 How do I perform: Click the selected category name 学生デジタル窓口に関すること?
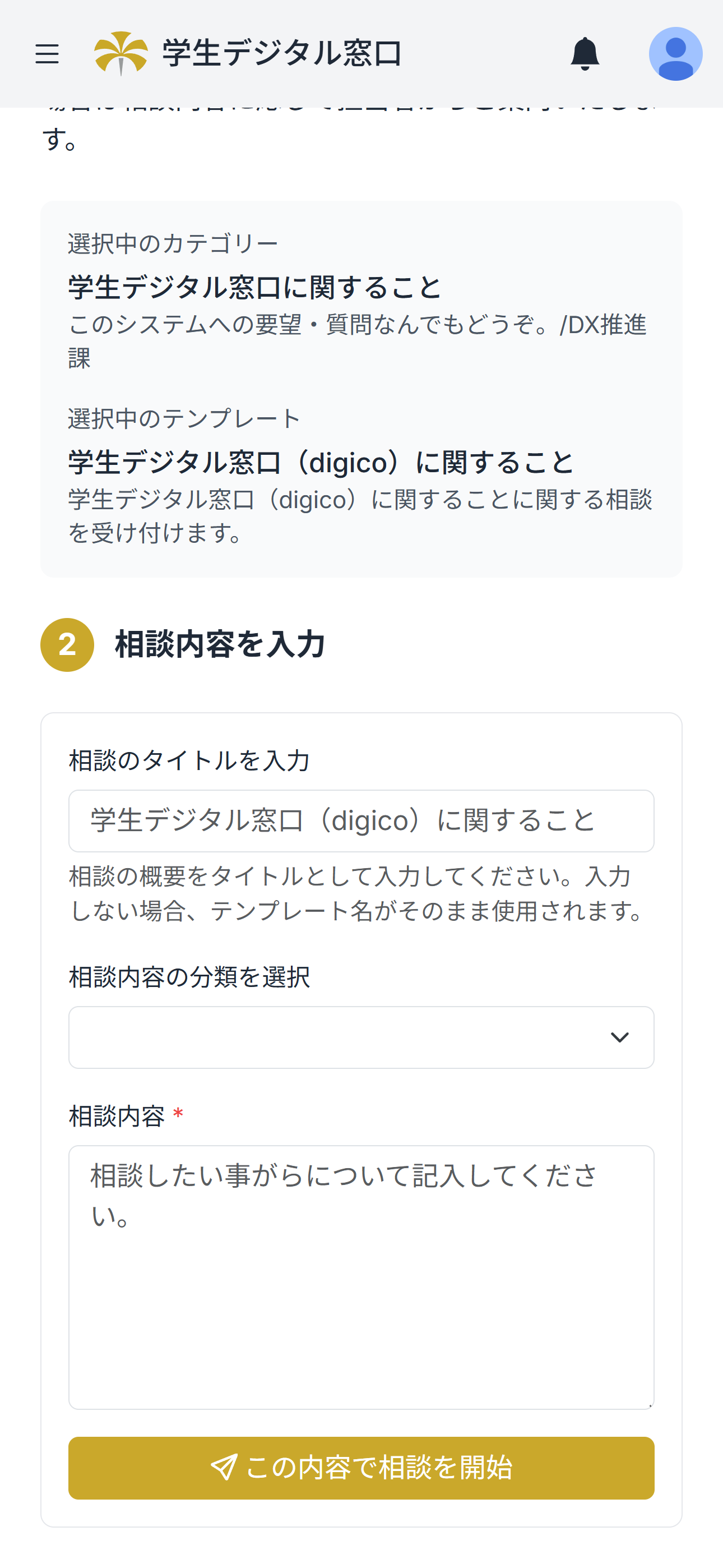[254, 287]
